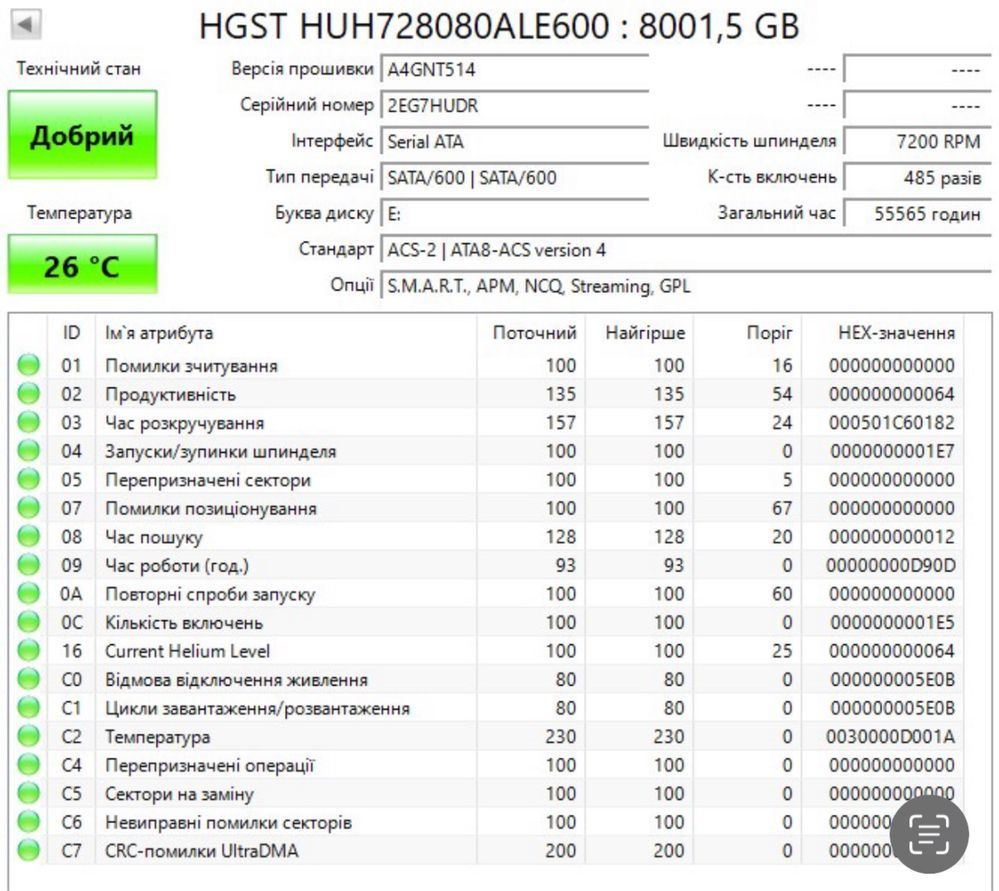Image resolution: width=999 pixels, height=891 pixels.
Task: Click the total hours field 55565 годин
Action: tap(917, 214)
